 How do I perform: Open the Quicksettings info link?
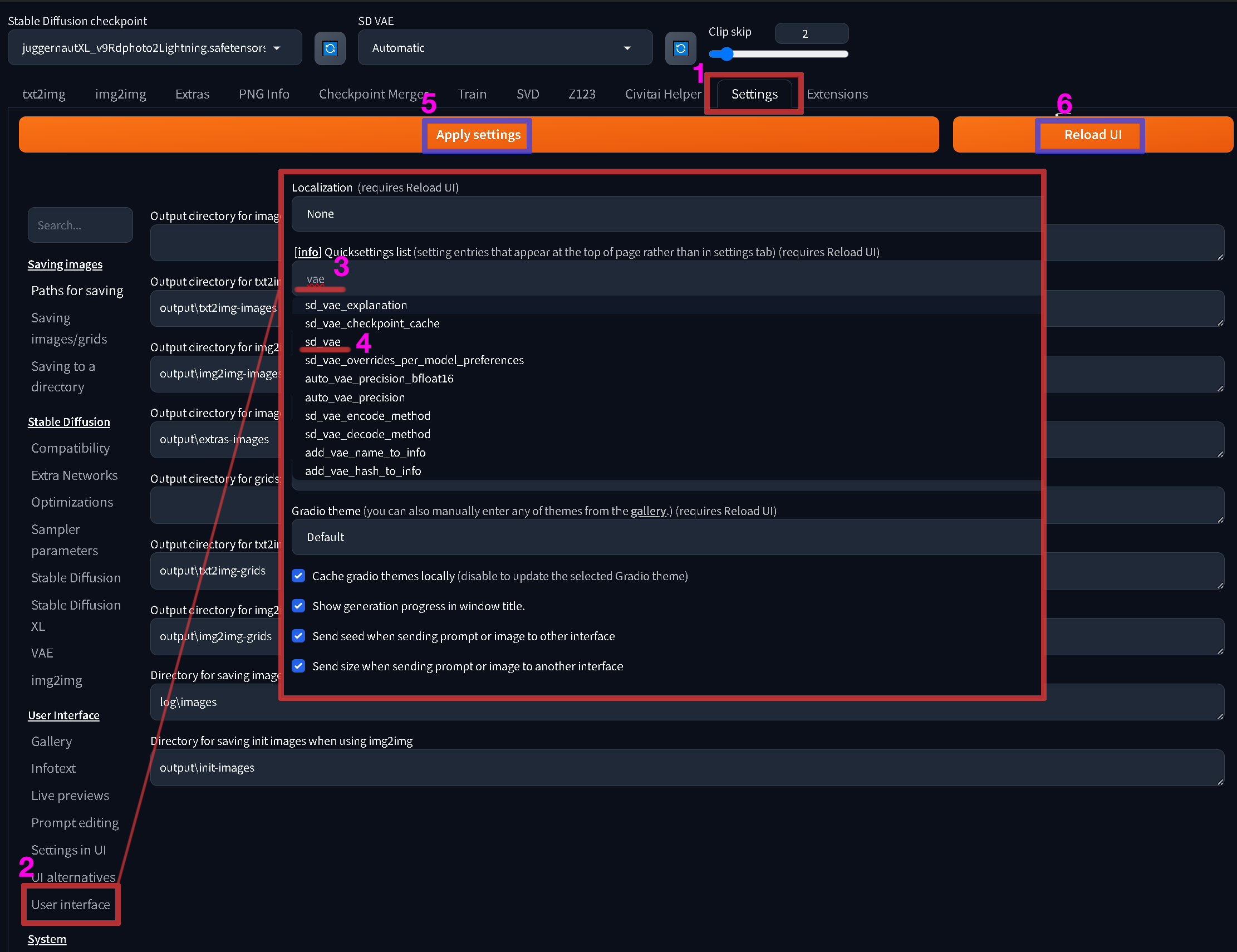click(x=308, y=252)
